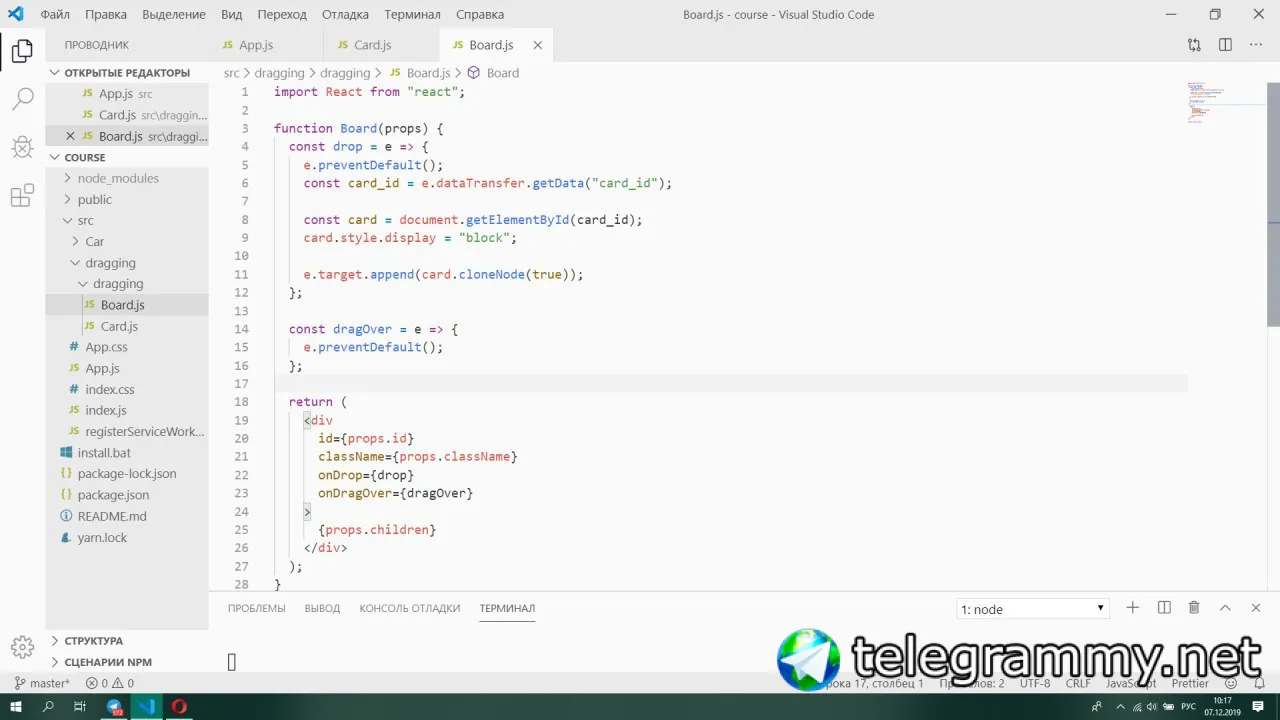Open the Терминал menu
Viewport: 1280px width, 720px height.
pyautogui.click(x=412, y=15)
